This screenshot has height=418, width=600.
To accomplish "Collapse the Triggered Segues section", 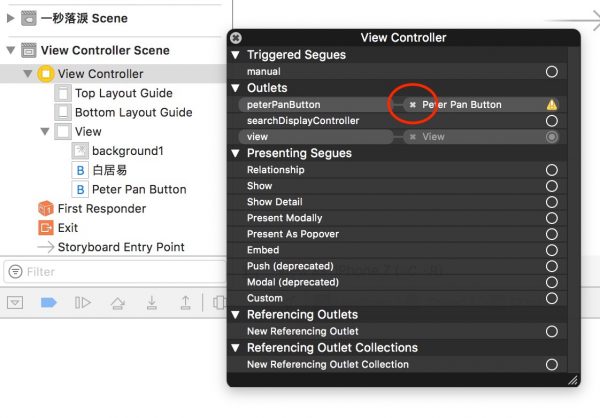I will pos(236,55).
